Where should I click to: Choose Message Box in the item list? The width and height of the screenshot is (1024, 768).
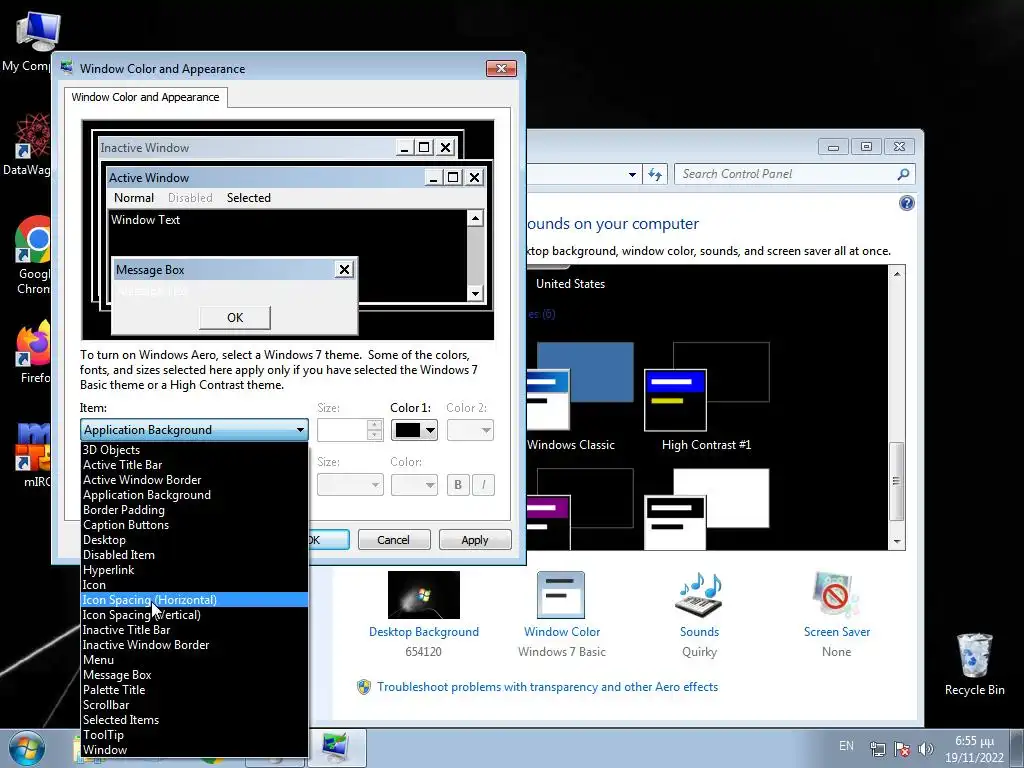[x=195, y=675]
